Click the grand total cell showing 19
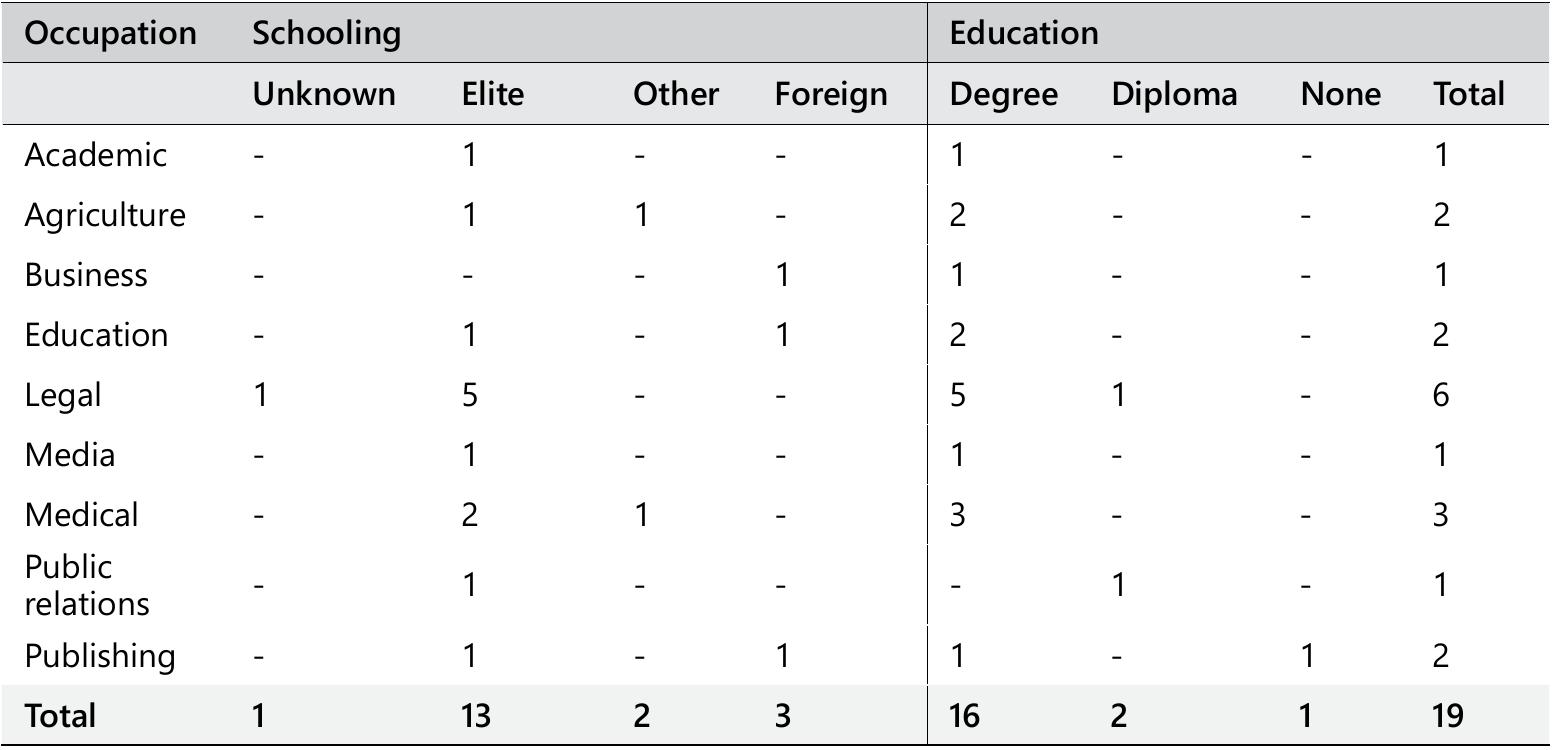Image resolution: width=1561 pixels, height=750 pixels. [1449, 716]
